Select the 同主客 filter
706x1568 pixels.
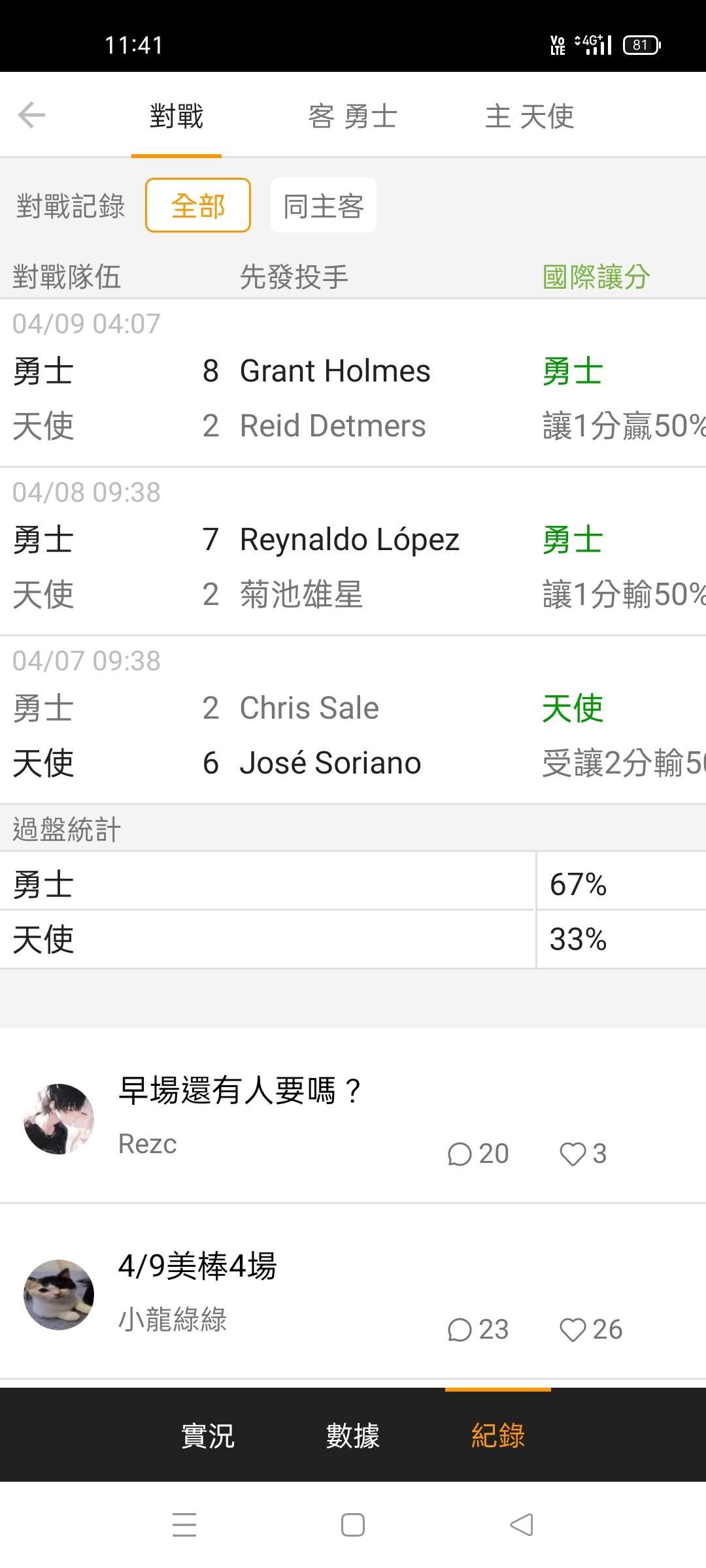tap(323, 206)
